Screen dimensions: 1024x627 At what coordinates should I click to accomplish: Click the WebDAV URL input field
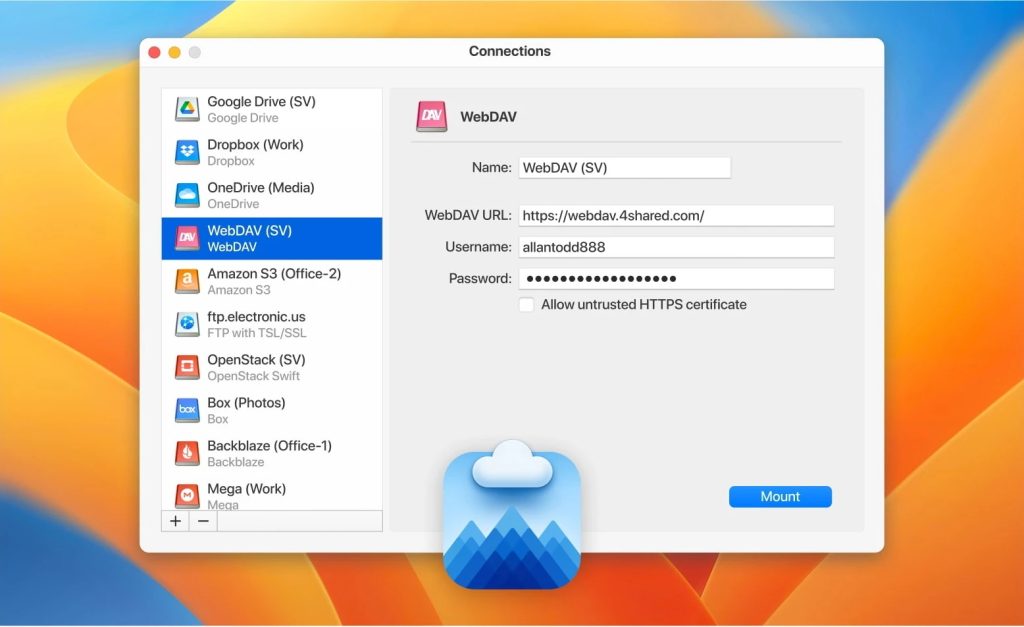(x=677, y=216)
